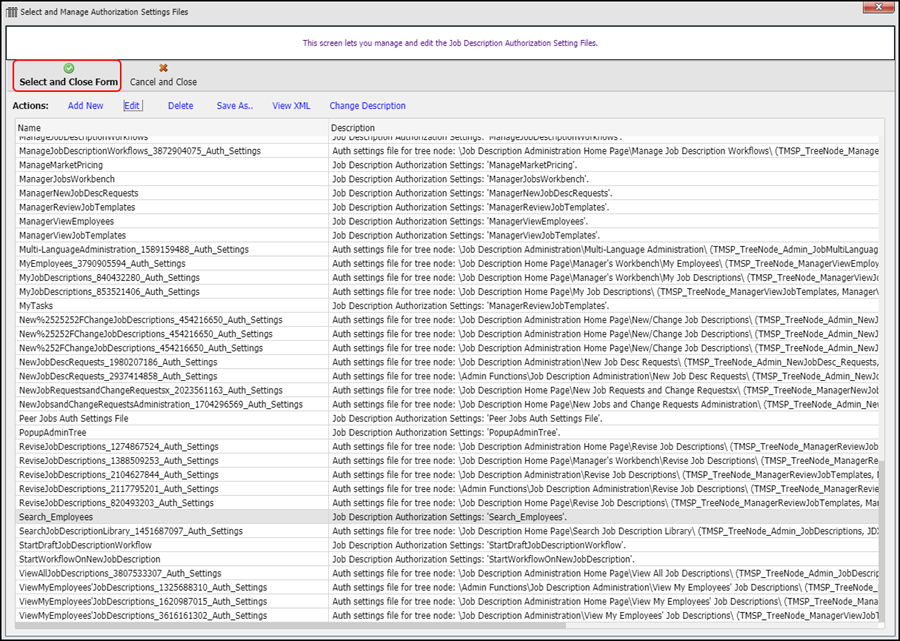Close the Authorization Settings Files window
This screenshot has width=900, height=641.
(x=878, y=7)
